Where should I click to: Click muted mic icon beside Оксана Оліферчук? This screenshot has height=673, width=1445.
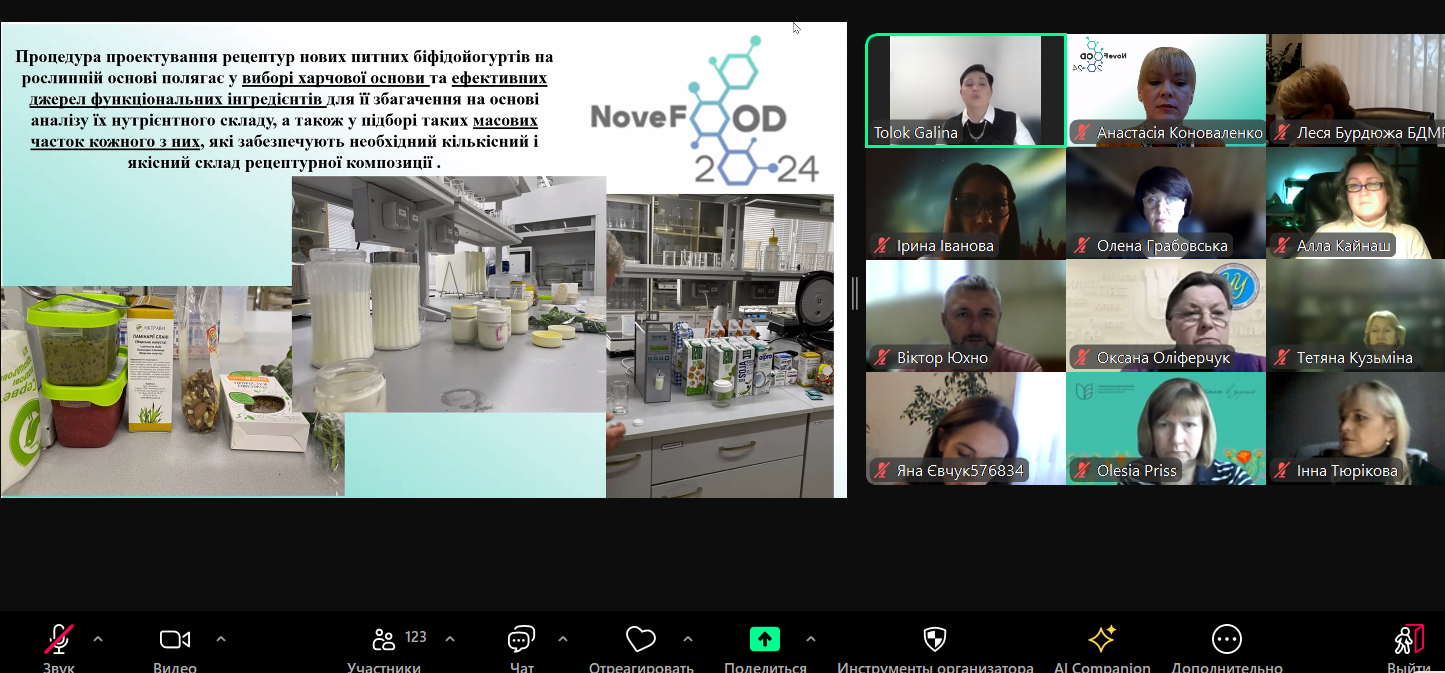click(x=1081, y=358)
